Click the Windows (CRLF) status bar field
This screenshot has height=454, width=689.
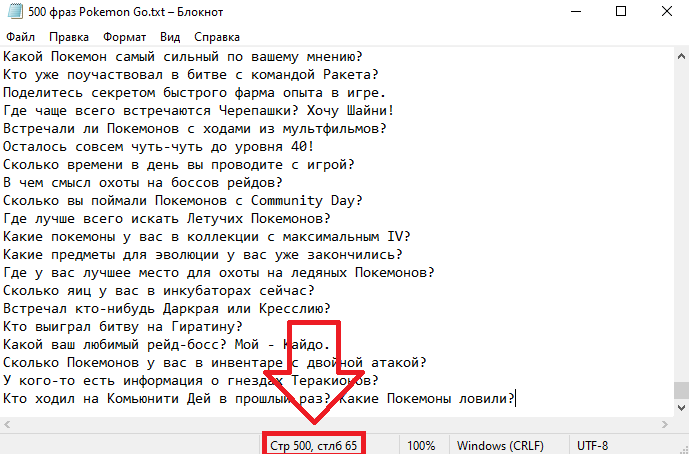coord(502,445)
